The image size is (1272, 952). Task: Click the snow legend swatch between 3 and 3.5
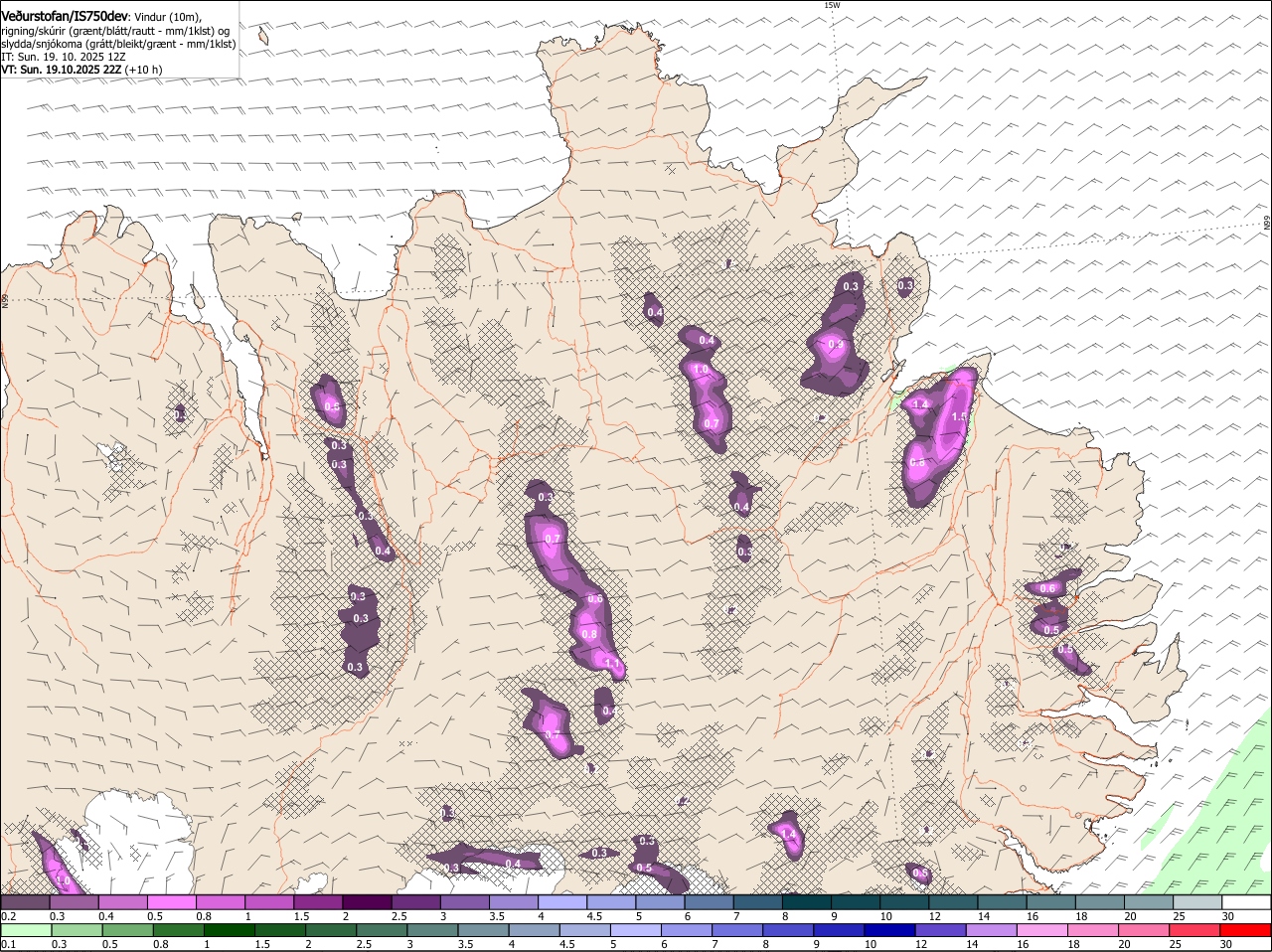[x=464, y=902]
